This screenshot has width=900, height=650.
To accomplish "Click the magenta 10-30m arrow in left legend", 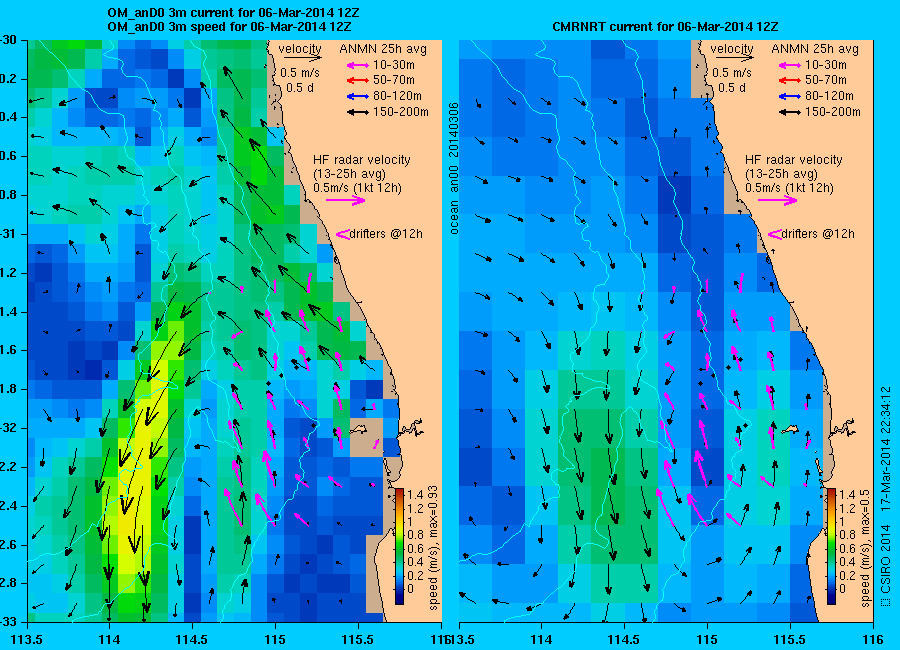I will coord(358,65).
